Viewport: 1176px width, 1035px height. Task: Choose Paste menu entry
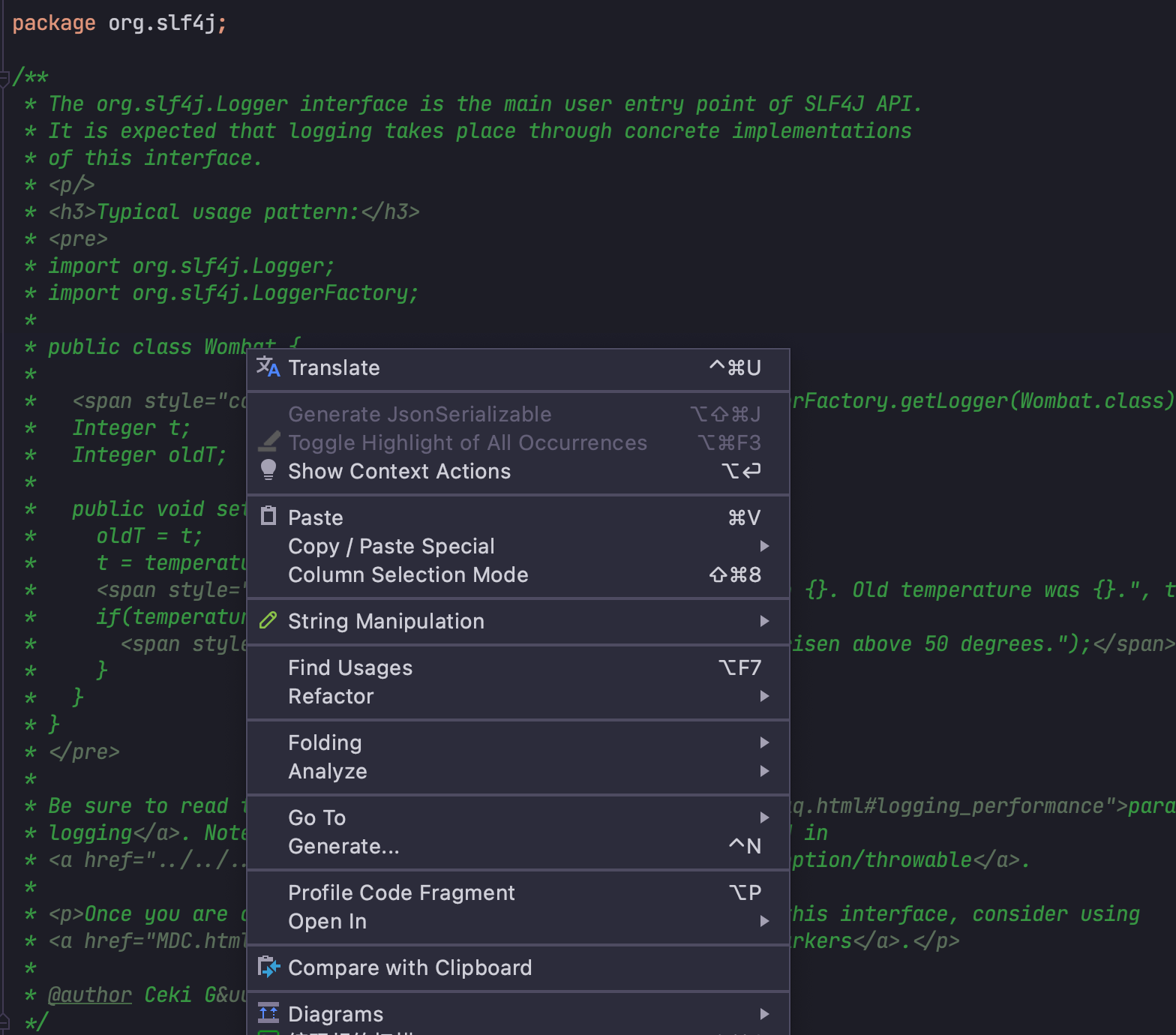coord(518,517)
